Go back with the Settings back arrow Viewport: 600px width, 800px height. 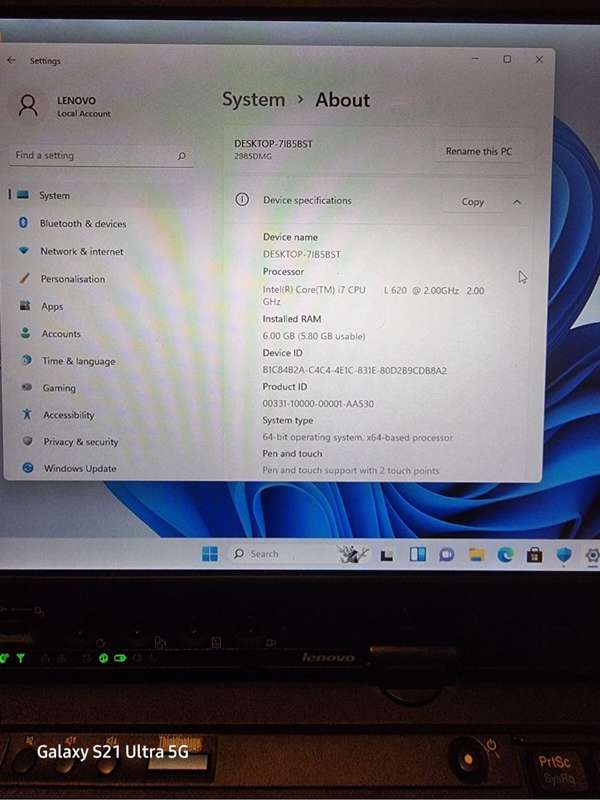pyautogui.click(x=11, y=60)
